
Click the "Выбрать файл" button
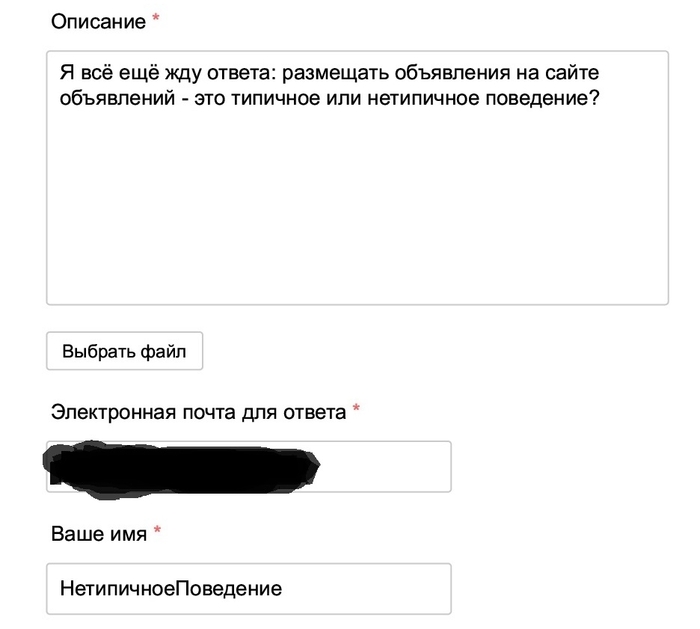(124, 352)
